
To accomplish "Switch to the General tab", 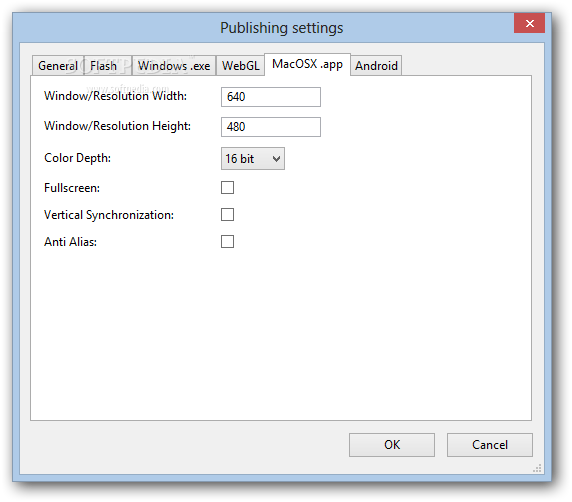I will [58, 66].
